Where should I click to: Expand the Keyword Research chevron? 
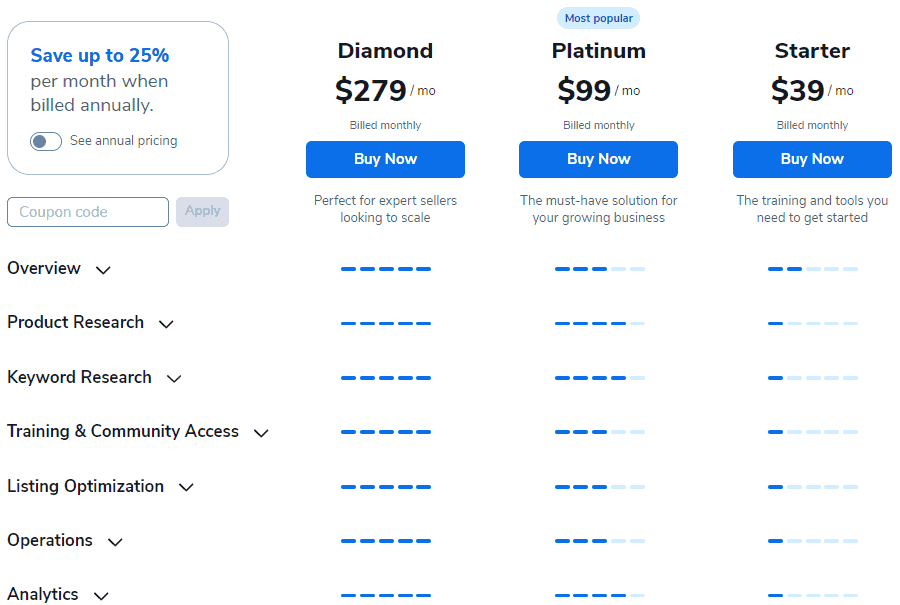point(174,379)
